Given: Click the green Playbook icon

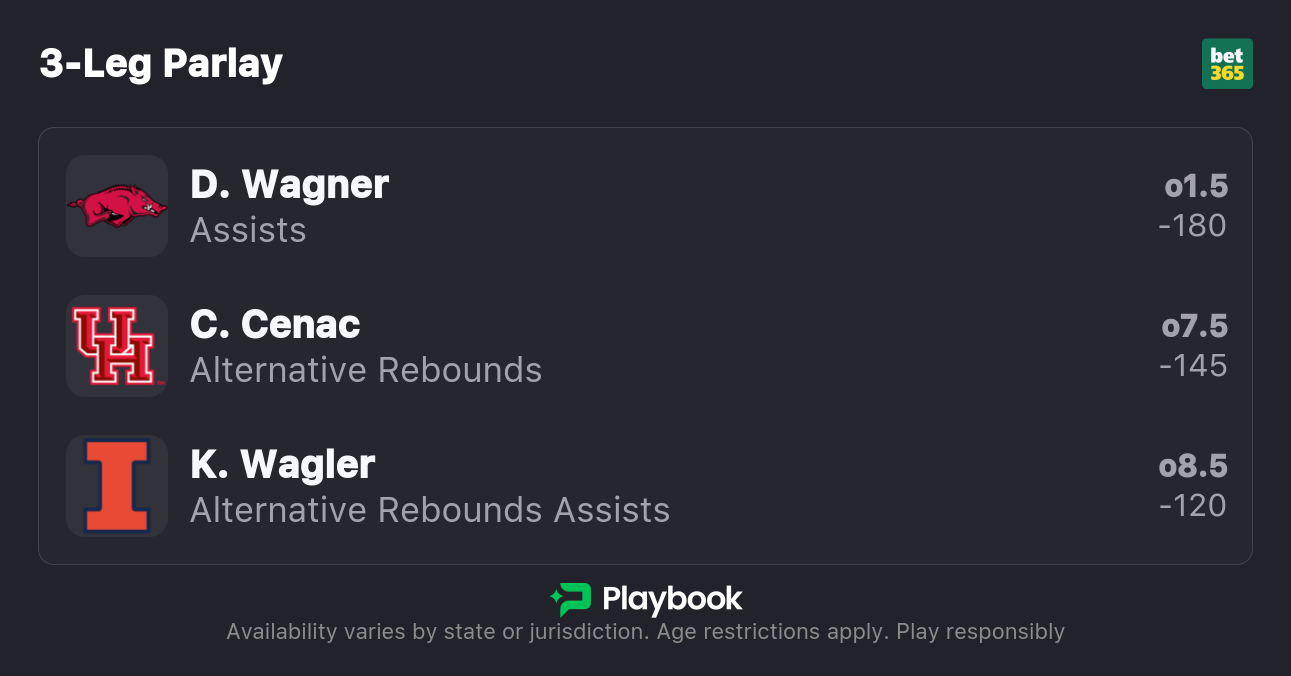Looking at the screenshot, I should point(570,599).
